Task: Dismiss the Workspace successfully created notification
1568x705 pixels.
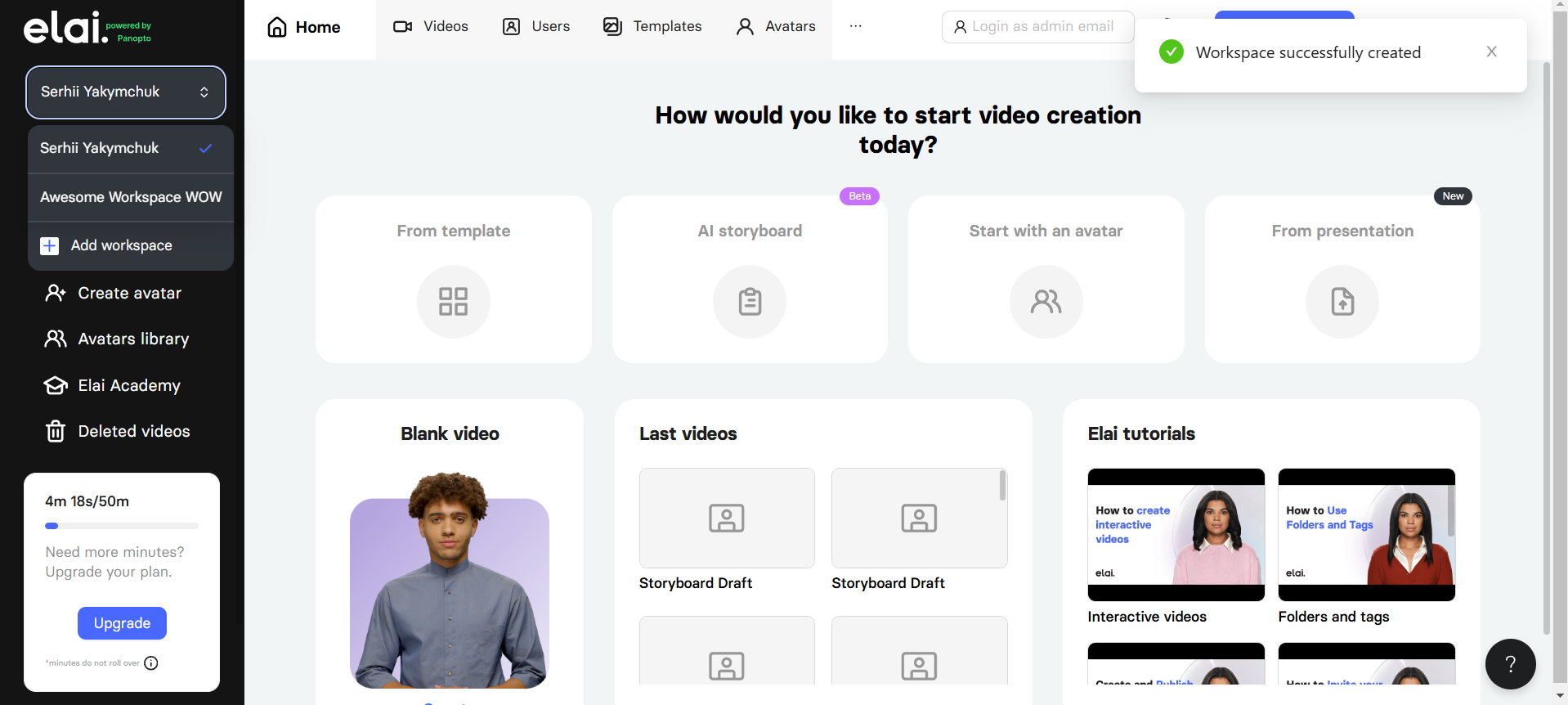Action: 1492,52
